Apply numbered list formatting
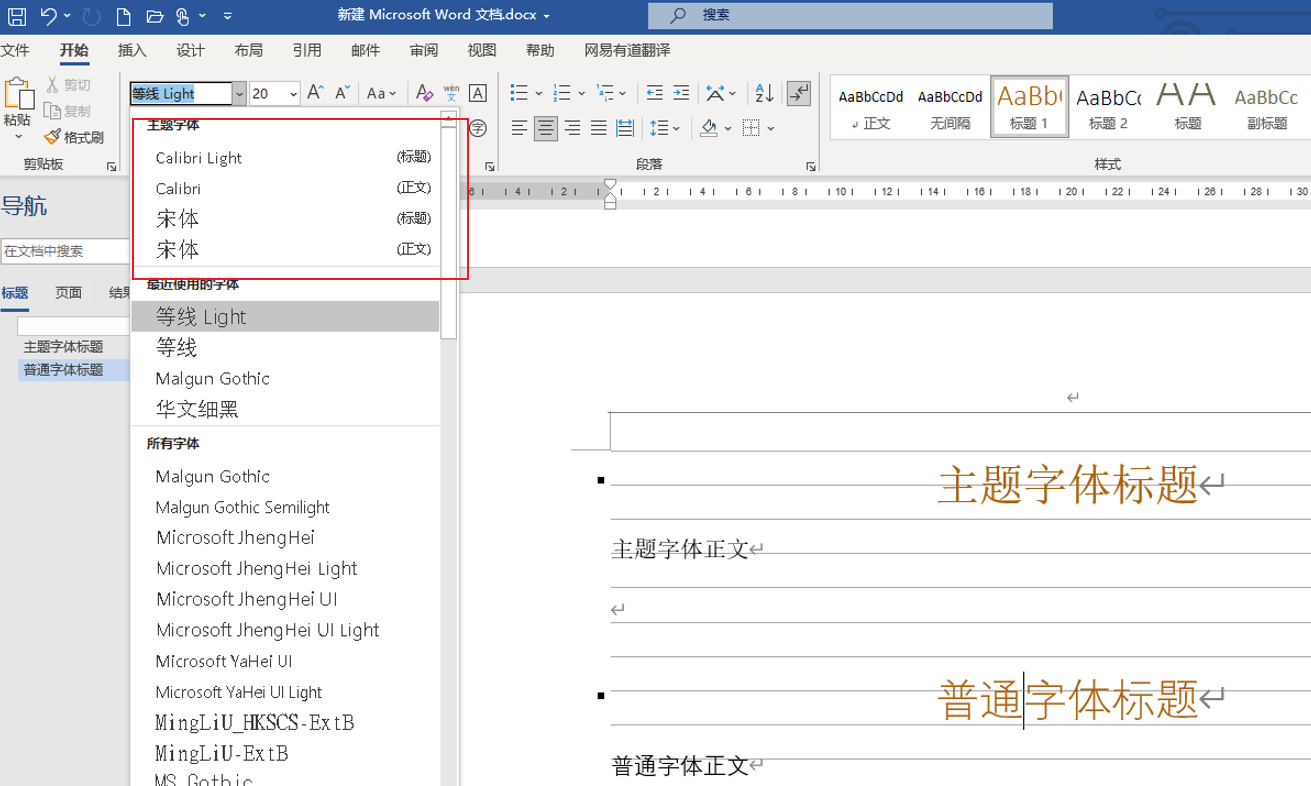Image resolution: width=1311 pixels, height=786 pixels. point(562,93)
